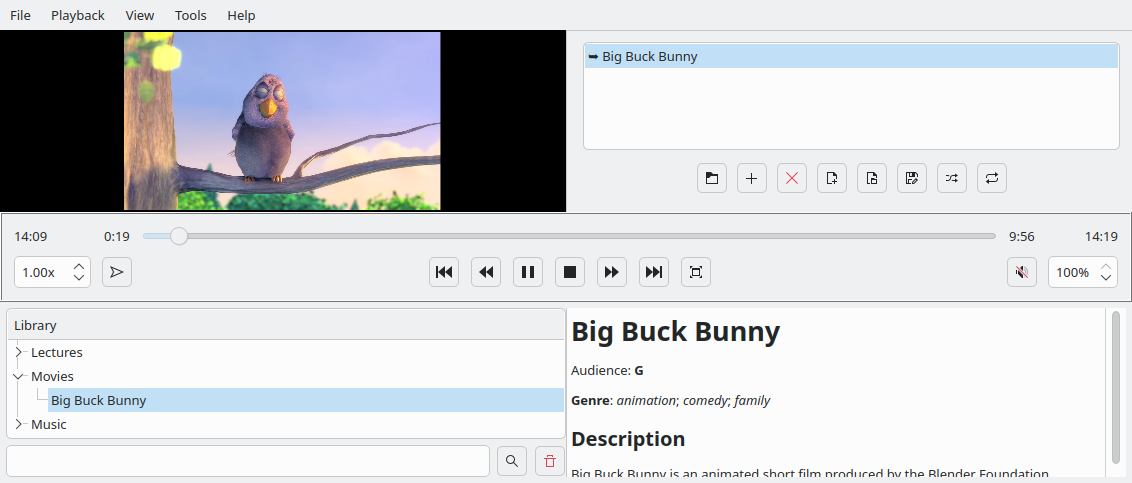Collapse the Movies folder
The width and height of the screenshot is (1132, 483).
(x=19, y=376)
